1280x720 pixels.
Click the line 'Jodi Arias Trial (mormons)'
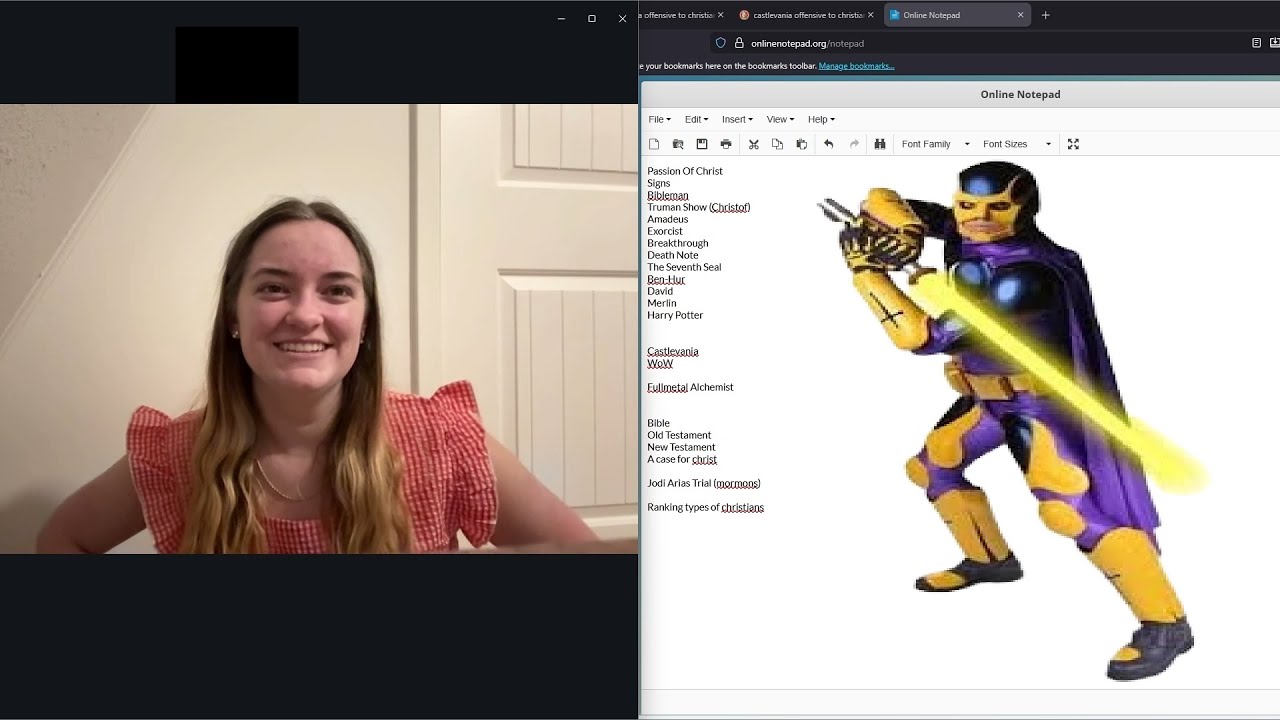click(704, 483)
